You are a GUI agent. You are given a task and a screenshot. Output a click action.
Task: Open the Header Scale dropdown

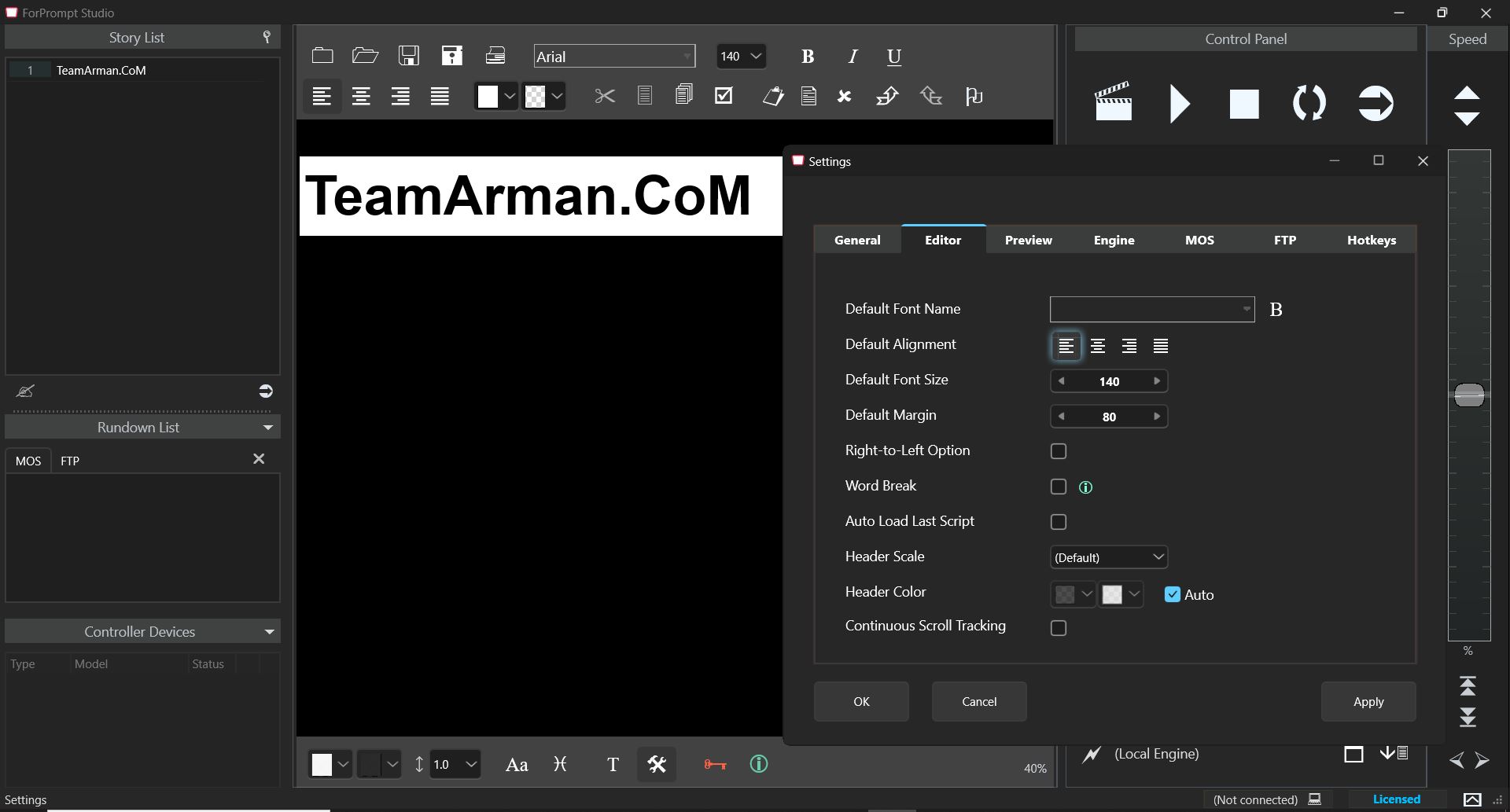1109,557
